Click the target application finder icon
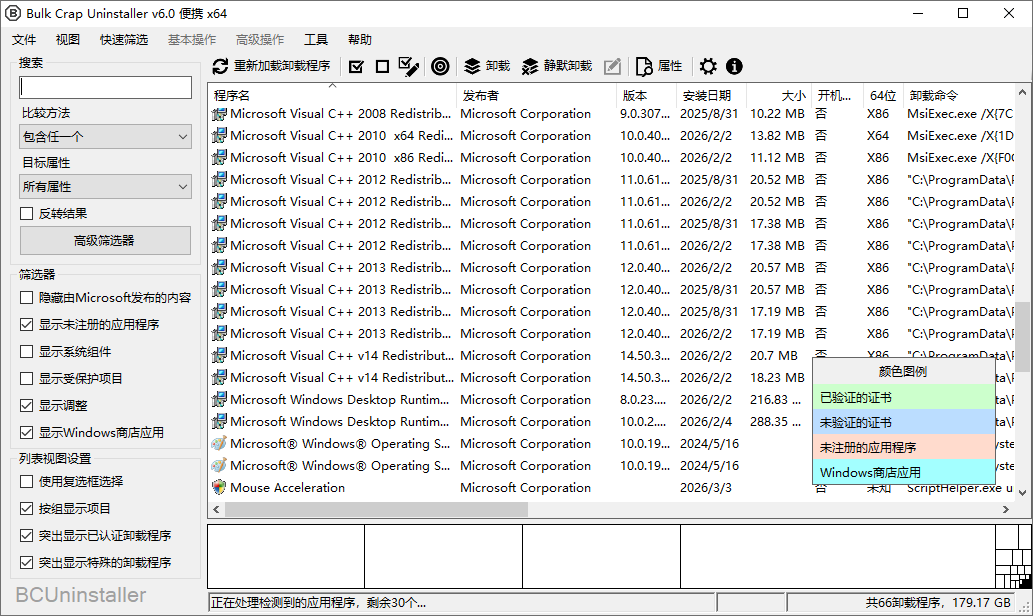This screenshot has width=1033, height=616. [x=440, y=67]
